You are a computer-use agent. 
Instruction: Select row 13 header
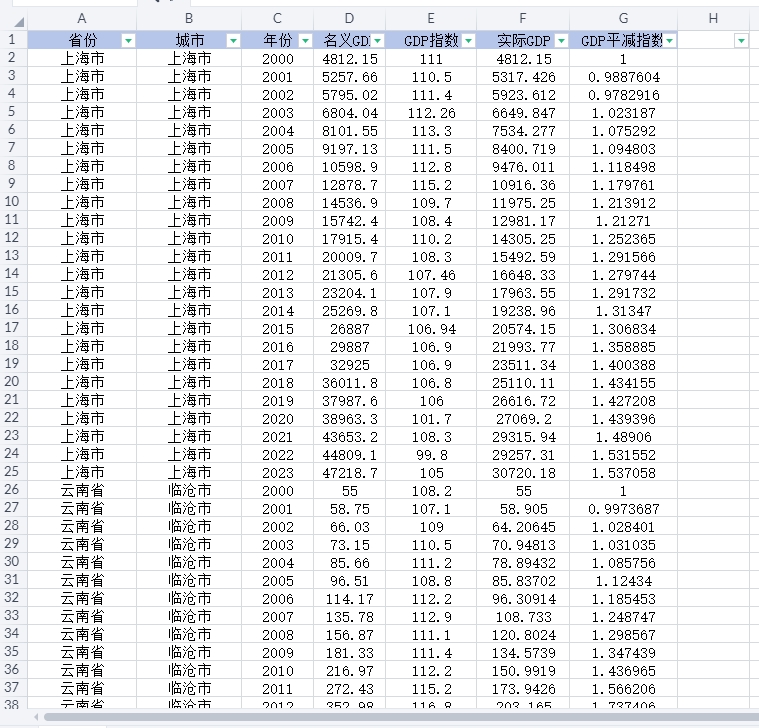12,256
